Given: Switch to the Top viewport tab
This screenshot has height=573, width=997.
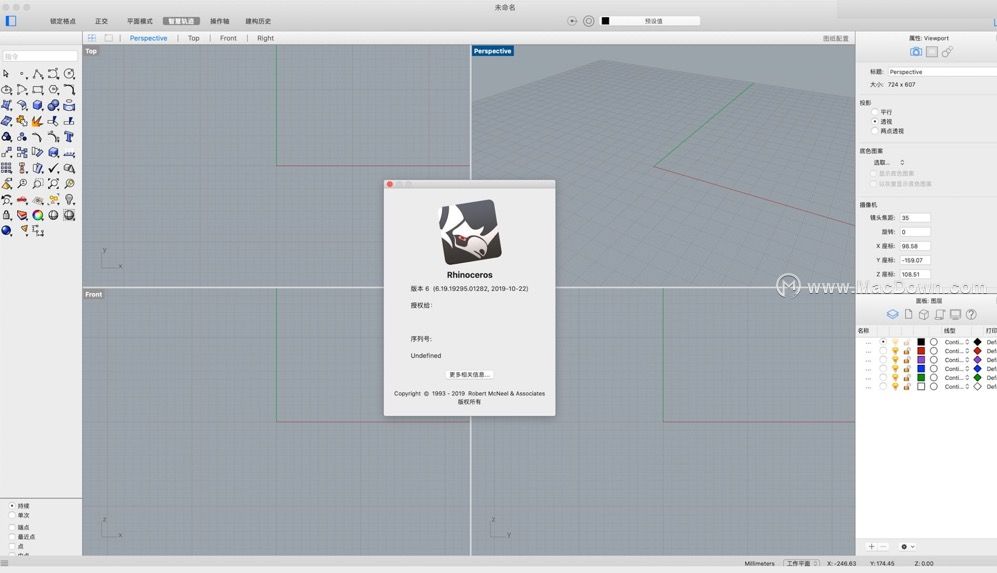Looking at the screenshot, I should tap(193, 38).
